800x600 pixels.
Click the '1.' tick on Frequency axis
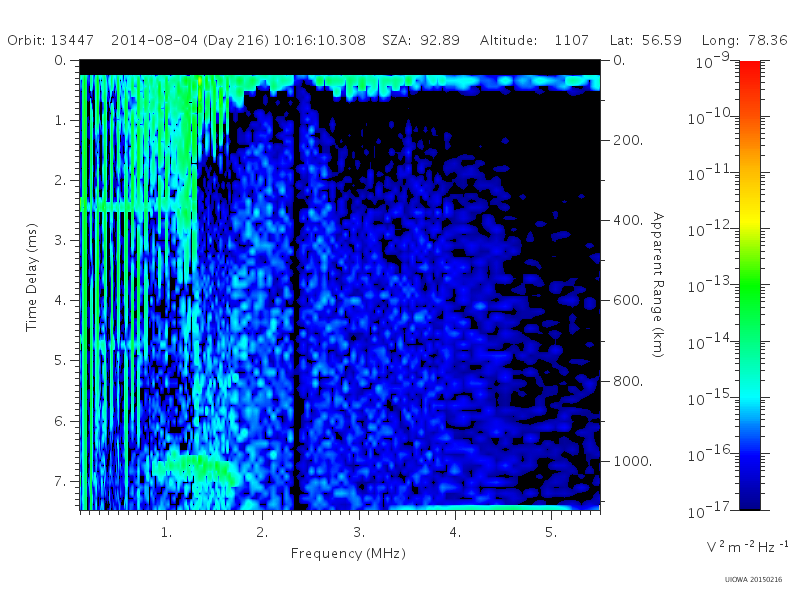pos(166,532)
